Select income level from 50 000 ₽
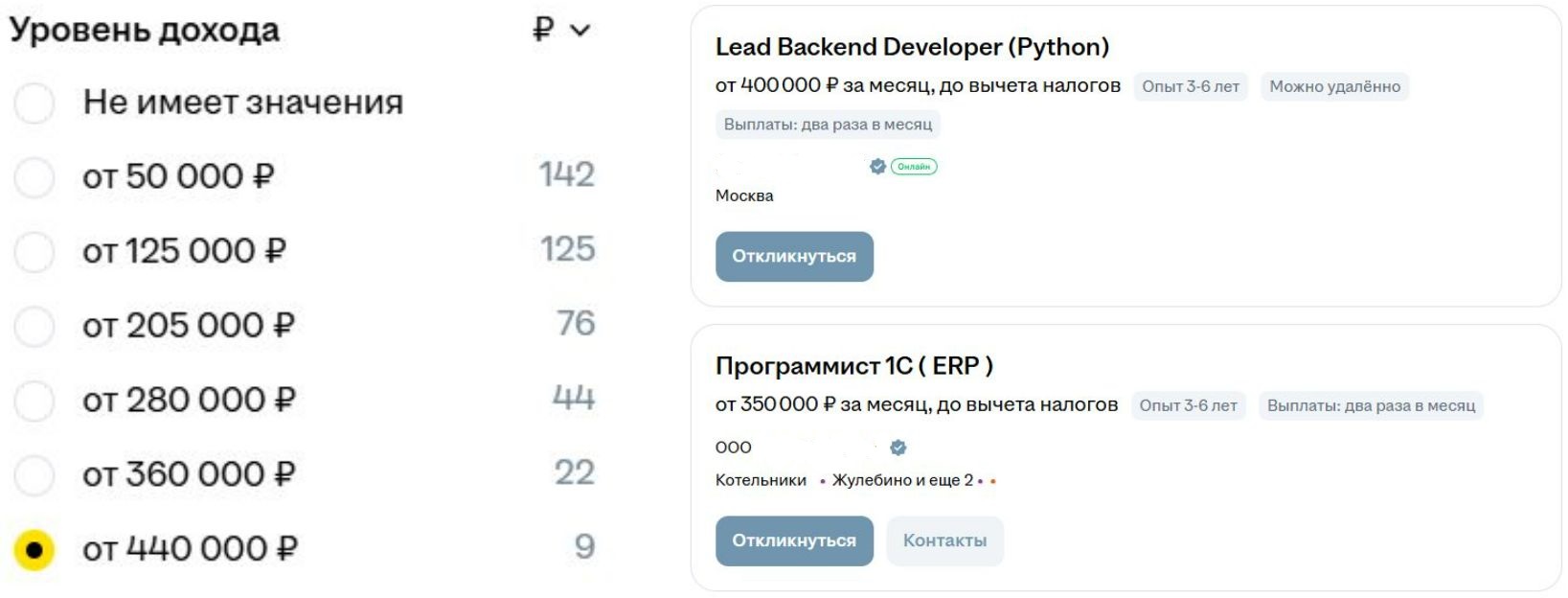This screenshot has width=1568, height=598. pyautogui.click(x=34, y=177)
